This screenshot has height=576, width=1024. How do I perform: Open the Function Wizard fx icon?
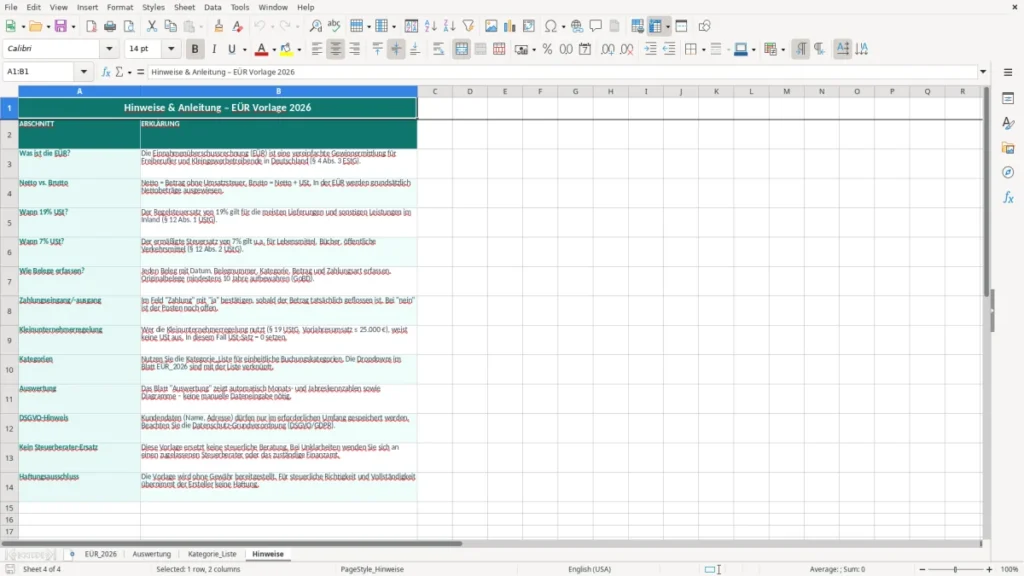(x=106, y=72)
